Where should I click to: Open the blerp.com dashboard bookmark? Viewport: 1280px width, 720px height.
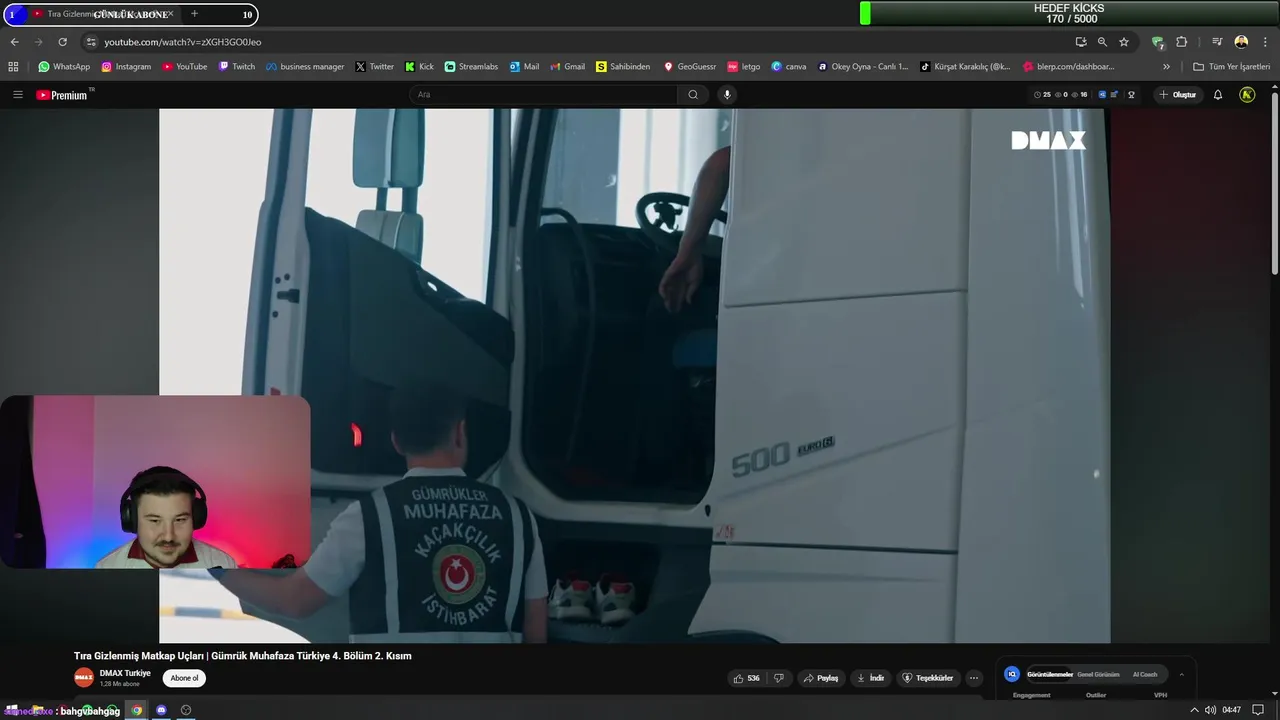point(1068,67)
